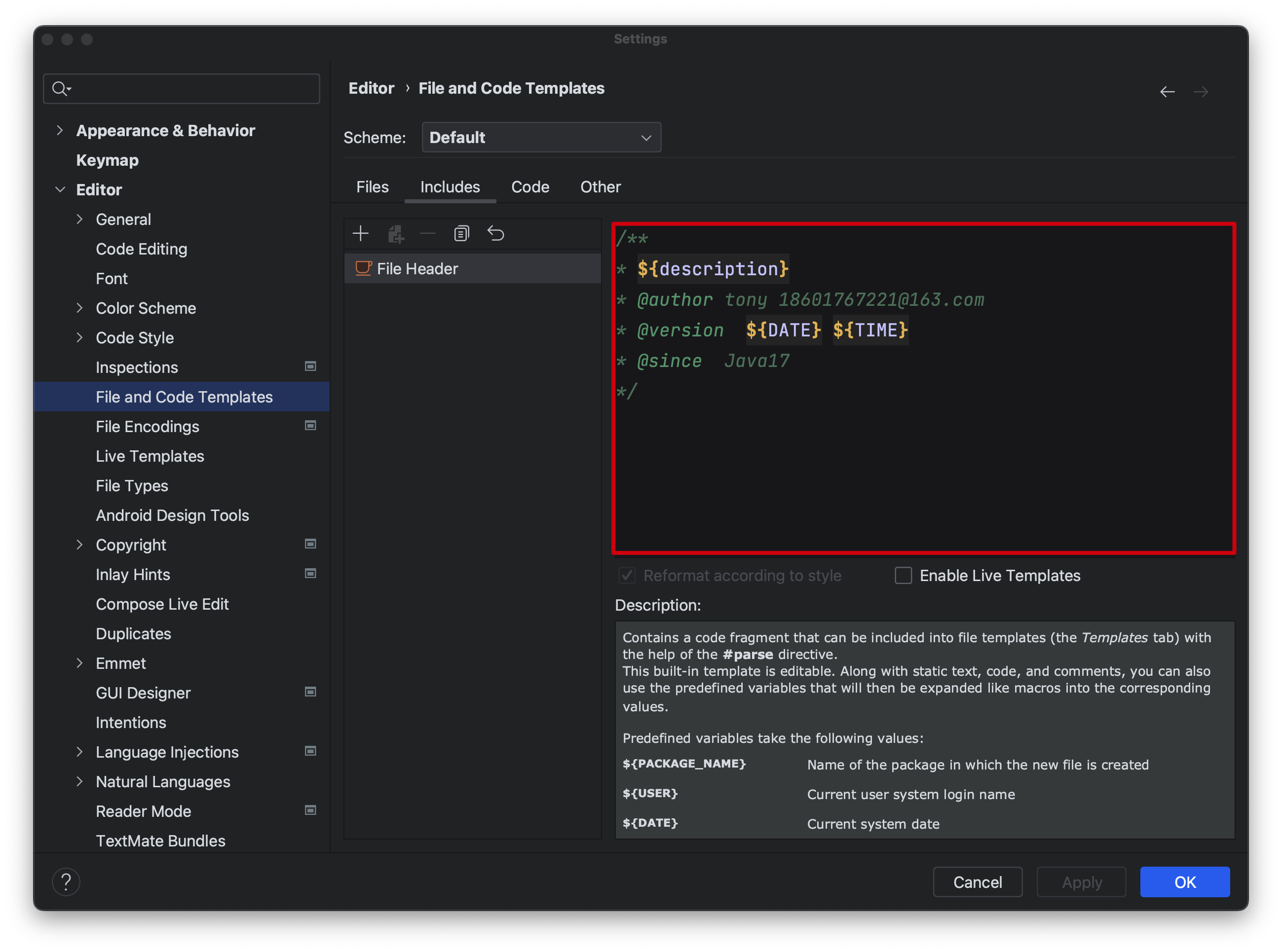Expand the General node
Image resolution: width=1282 pixels, height=952 pixels.
pyautogui.click(x=79, y=219)
